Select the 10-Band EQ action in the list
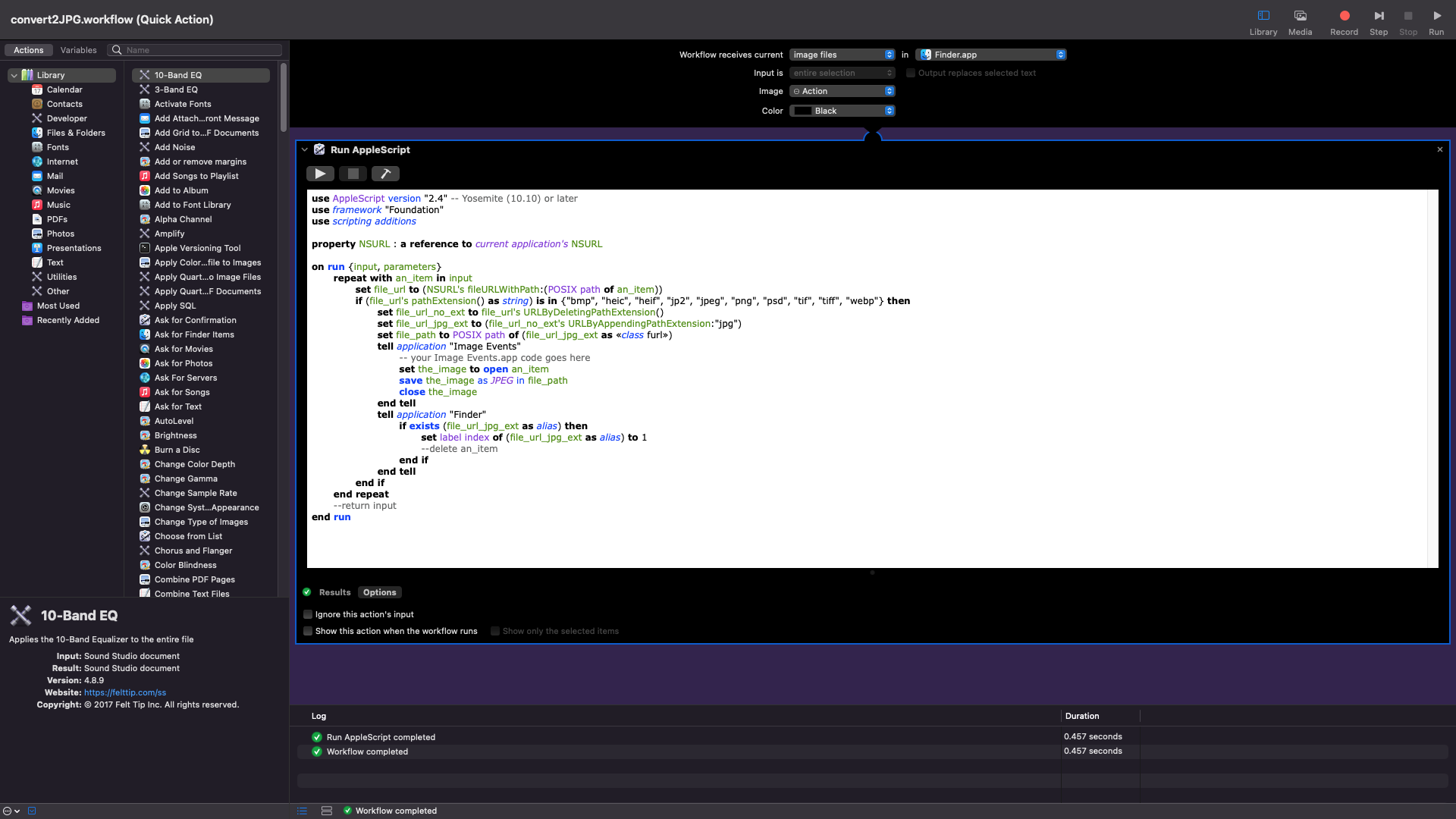 click(201, 75)
